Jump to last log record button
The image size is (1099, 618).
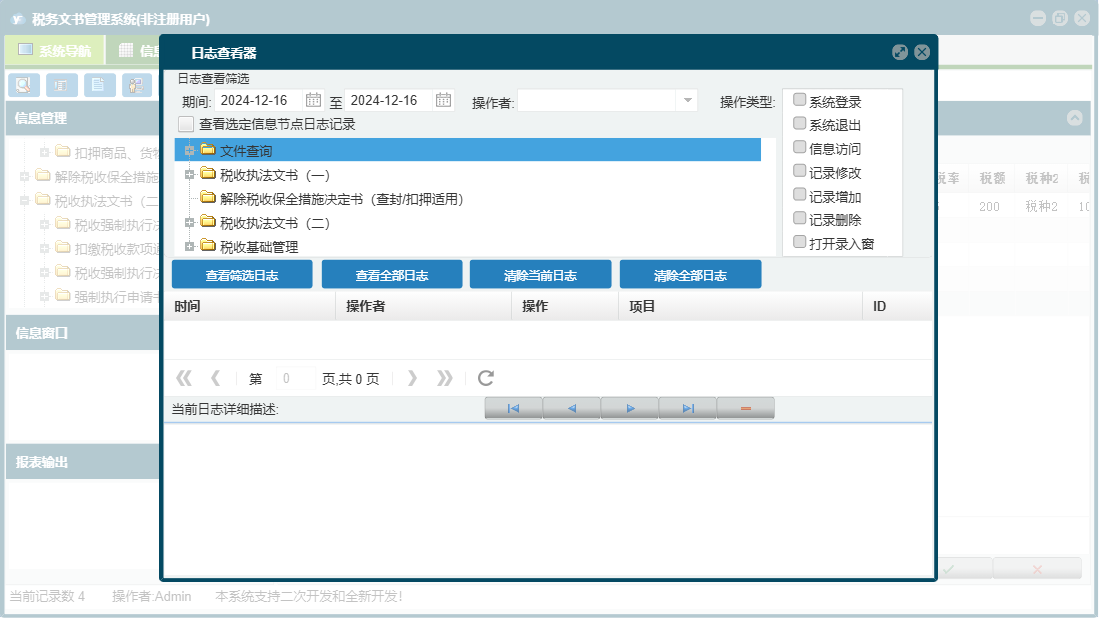pyautogui.click(x=688, y=408)
